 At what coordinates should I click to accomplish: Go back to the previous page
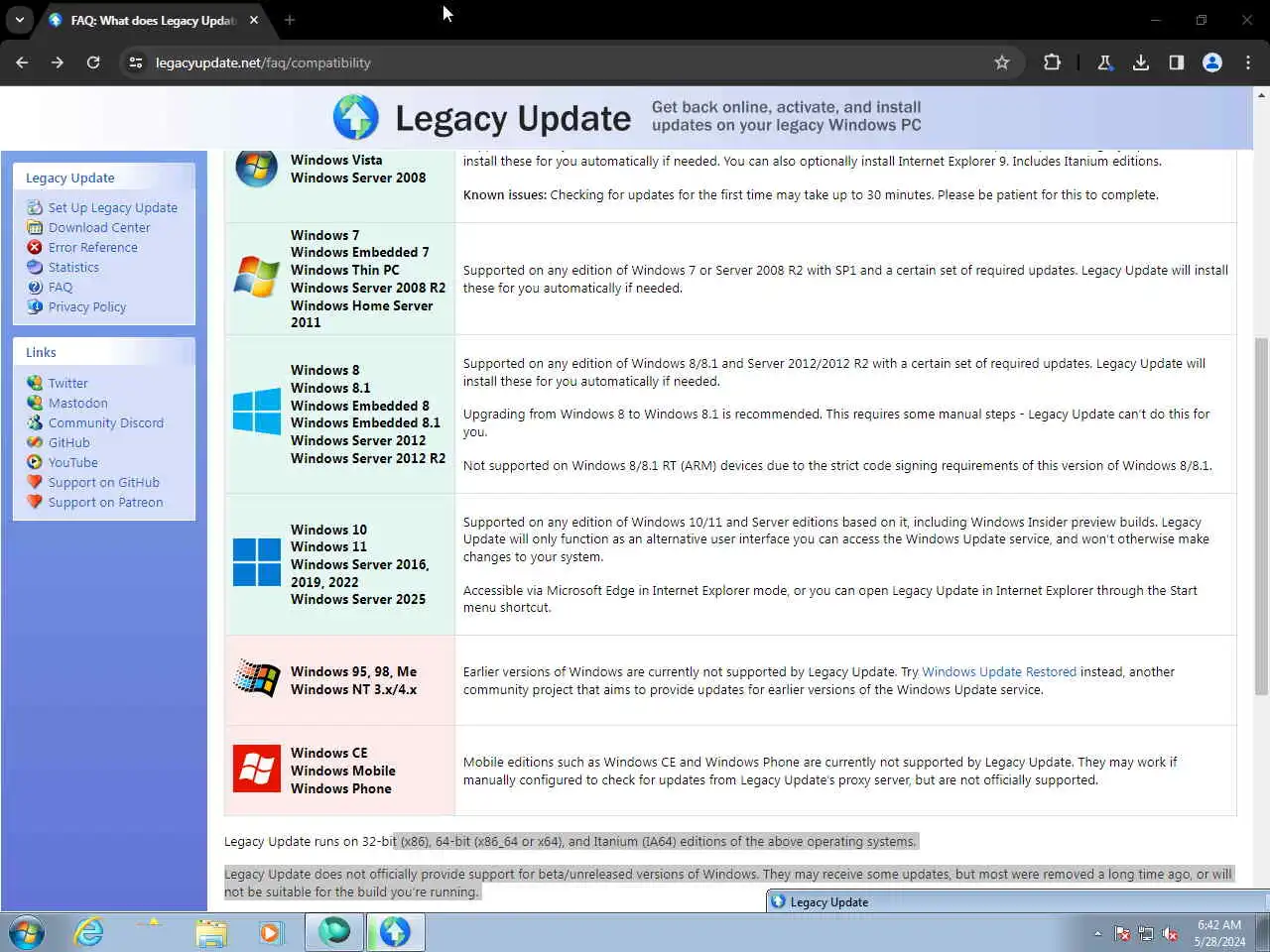coord(22,62)
